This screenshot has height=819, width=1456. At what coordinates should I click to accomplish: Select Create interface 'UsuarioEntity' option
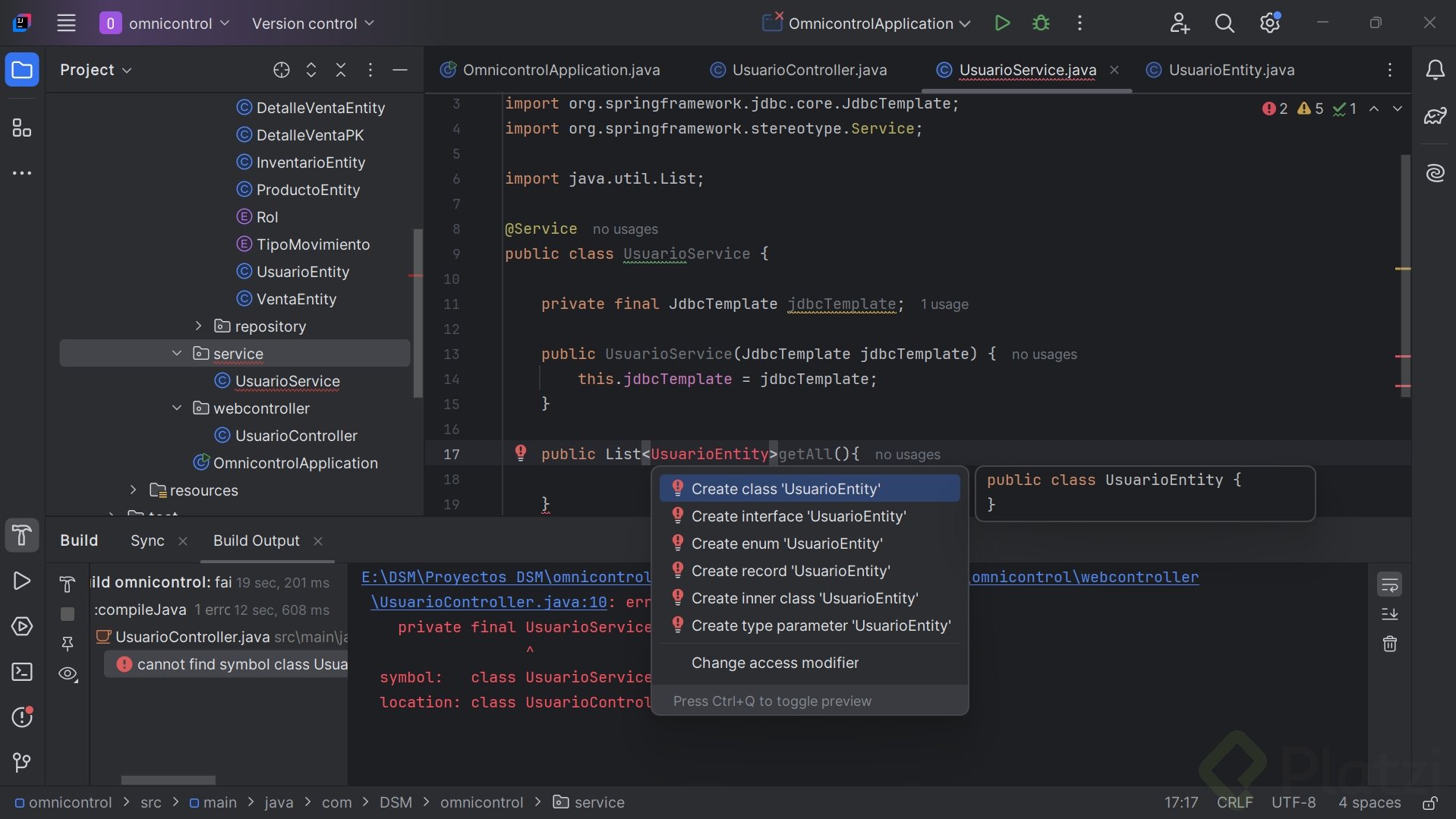click(x=799, y=516)
